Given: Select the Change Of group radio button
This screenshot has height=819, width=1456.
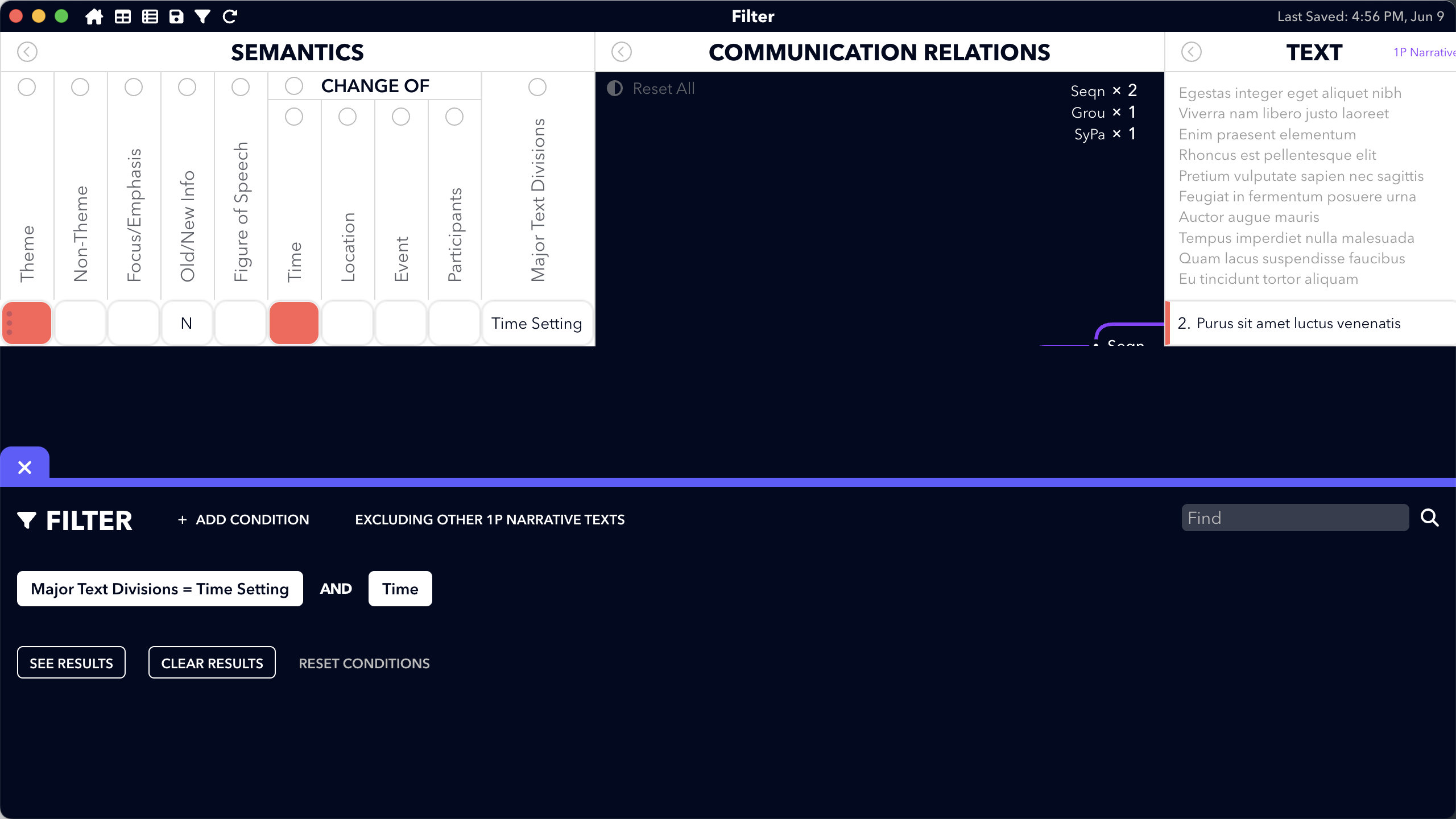Looking at the screenshot, I should pos(294,86).
